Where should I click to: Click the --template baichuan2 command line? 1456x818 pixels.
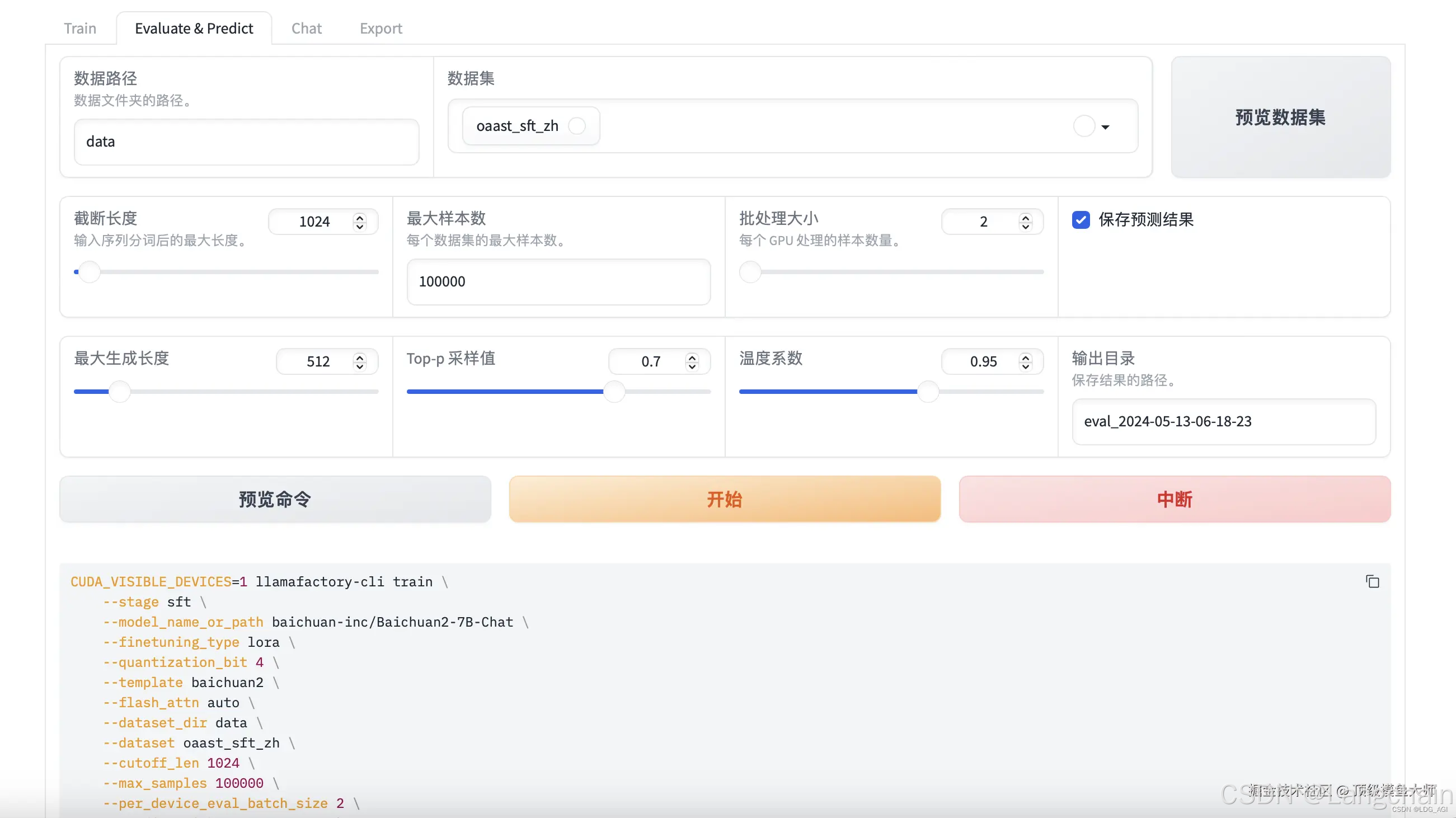[191, 683]
